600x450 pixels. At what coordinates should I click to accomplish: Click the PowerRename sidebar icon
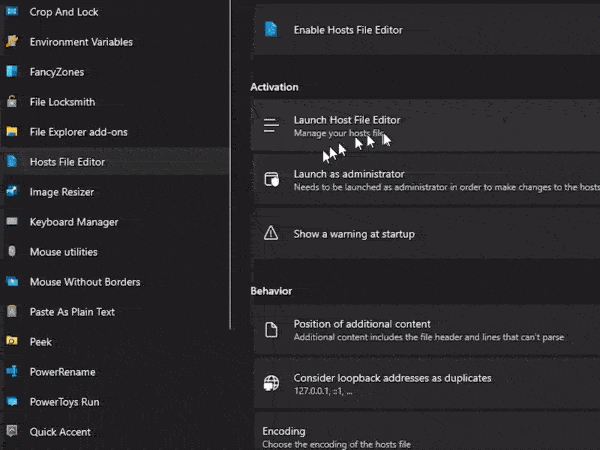[12, 372]
